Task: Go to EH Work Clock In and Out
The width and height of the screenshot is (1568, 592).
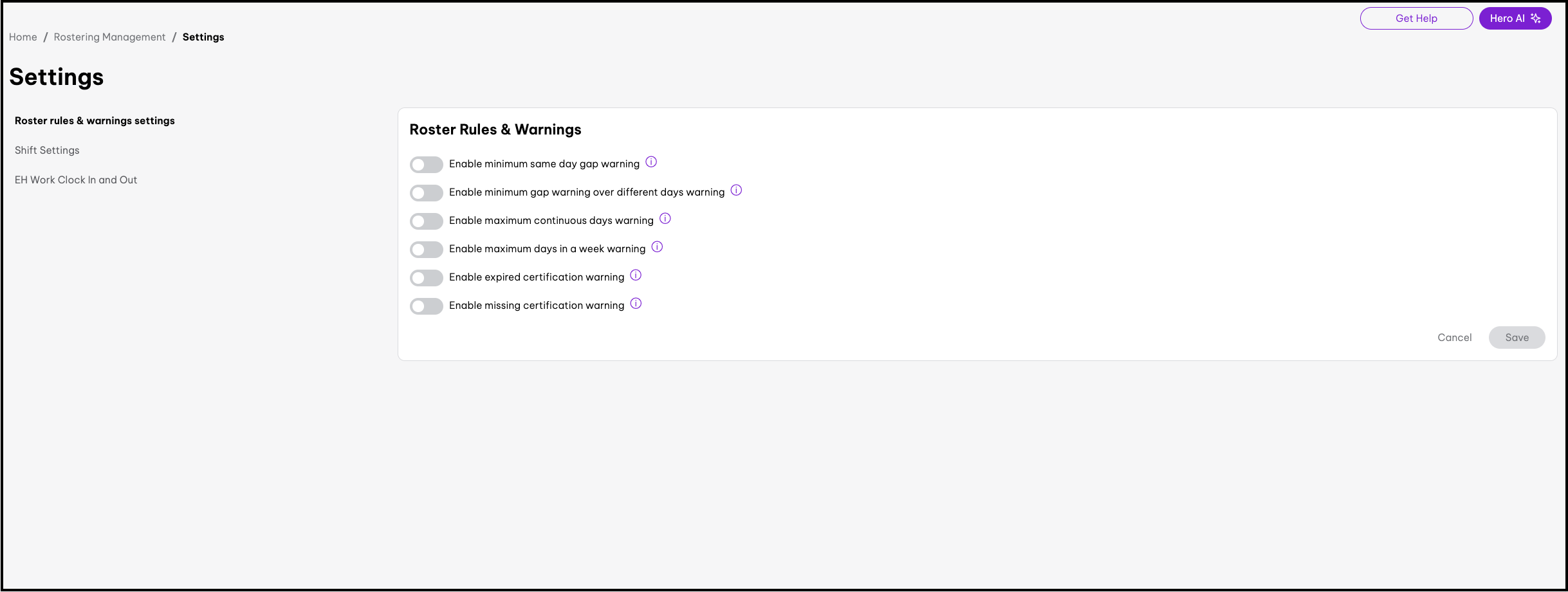Action: 76,180
